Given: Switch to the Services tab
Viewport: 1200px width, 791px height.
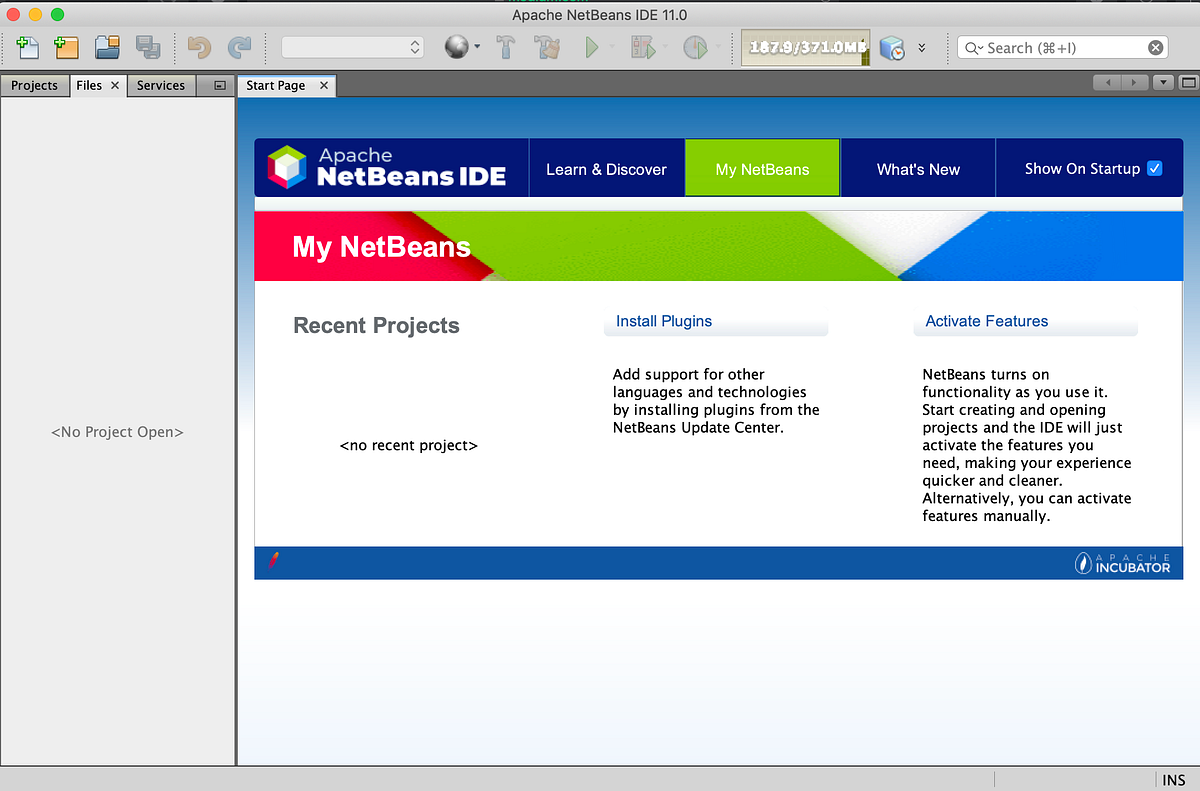Looking at the screenshot, I should pos(160,85).
